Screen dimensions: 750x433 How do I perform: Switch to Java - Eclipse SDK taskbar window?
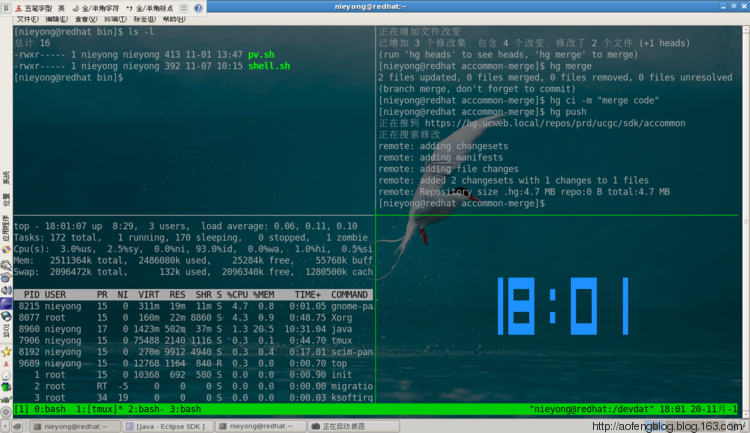click(x=168, y=426)
